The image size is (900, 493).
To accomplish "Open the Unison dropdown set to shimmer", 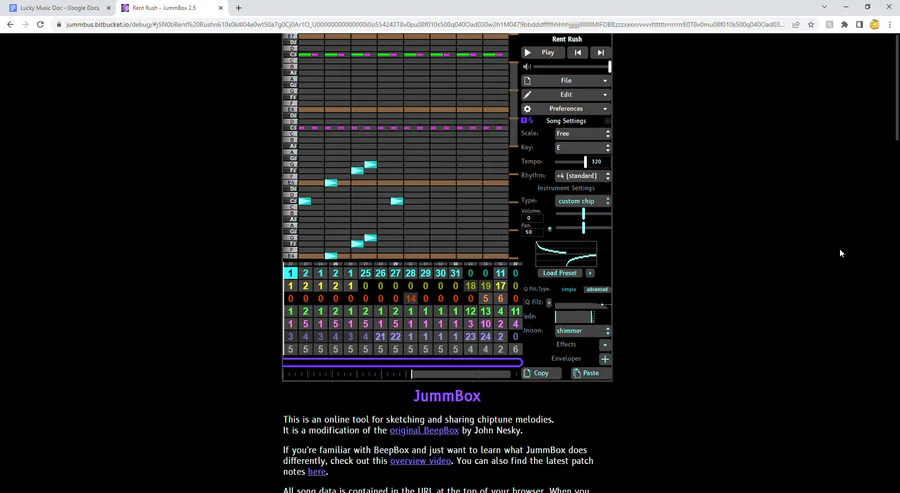I will click(x=583, y=331).
